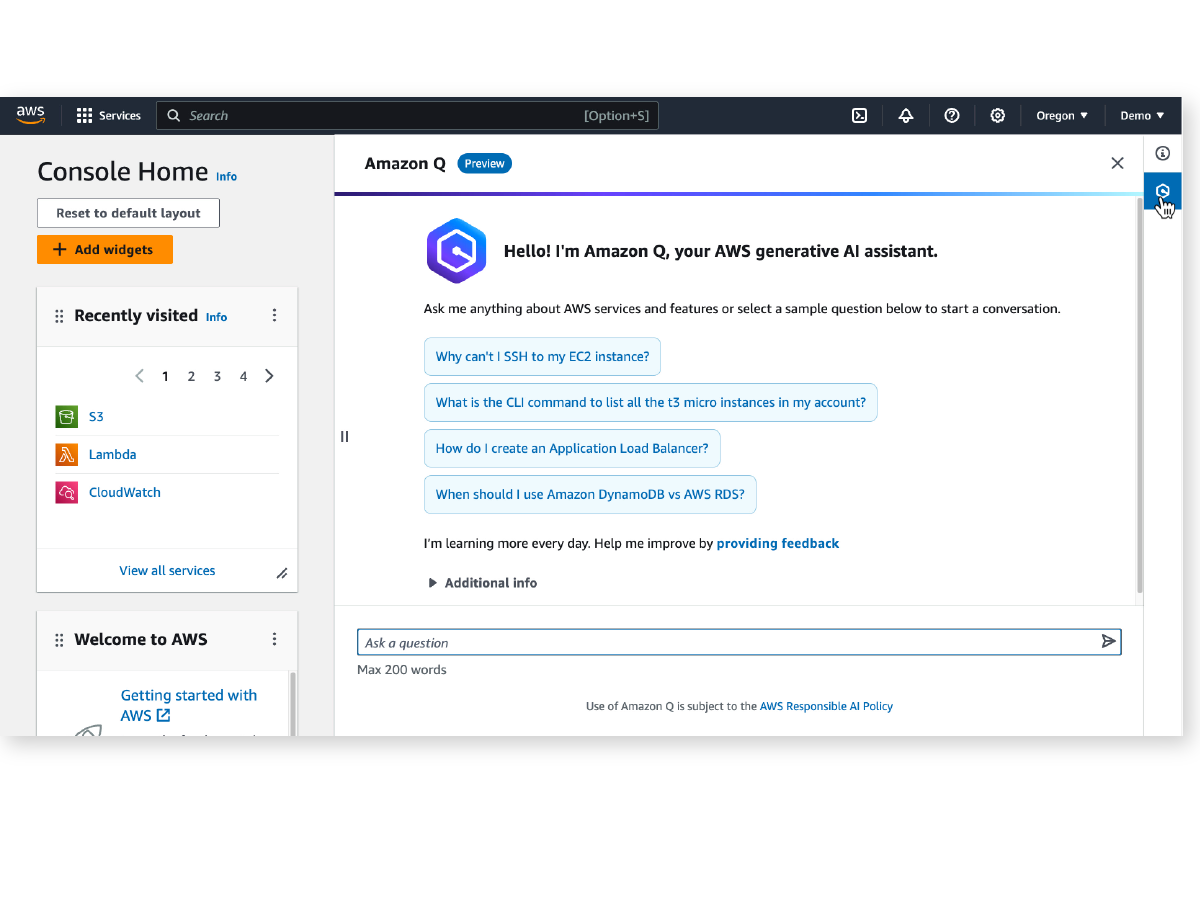Click the info circle icon in right sidebar
Viewport: 1200px width, 900px height.
[x=1162, y=153]
